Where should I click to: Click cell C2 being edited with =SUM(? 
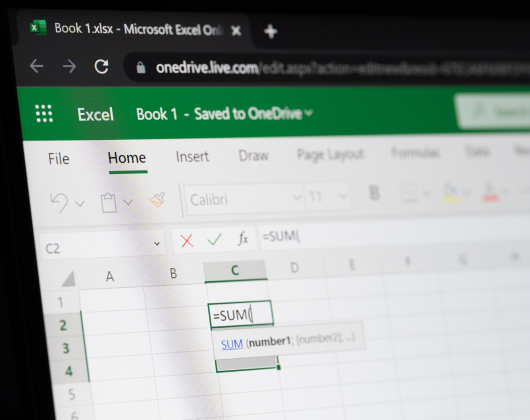(241, 315)
